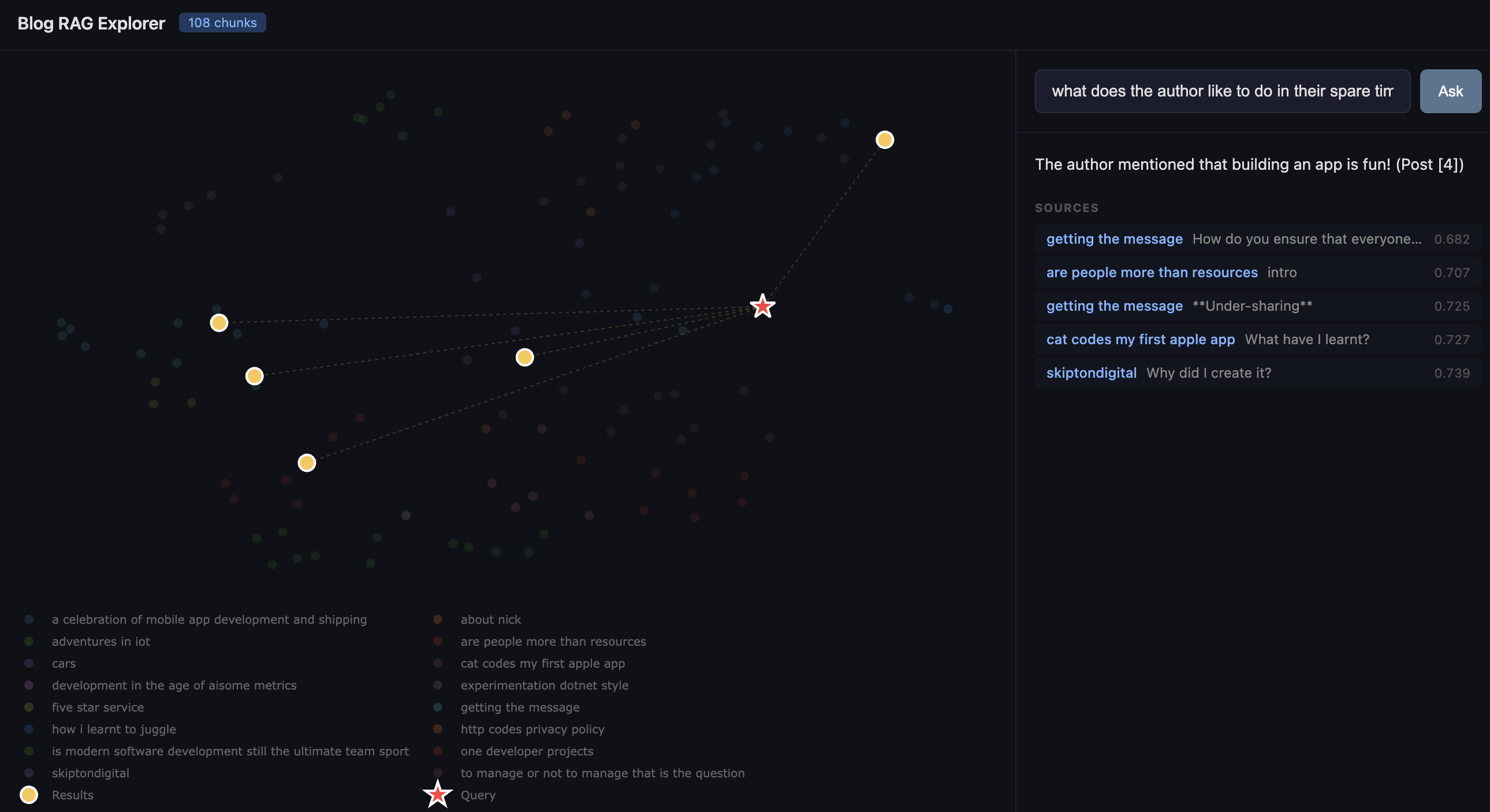1490x812 pixels.
Task: Select the yellow result dot in the top-right
Action: coord(884,139)
